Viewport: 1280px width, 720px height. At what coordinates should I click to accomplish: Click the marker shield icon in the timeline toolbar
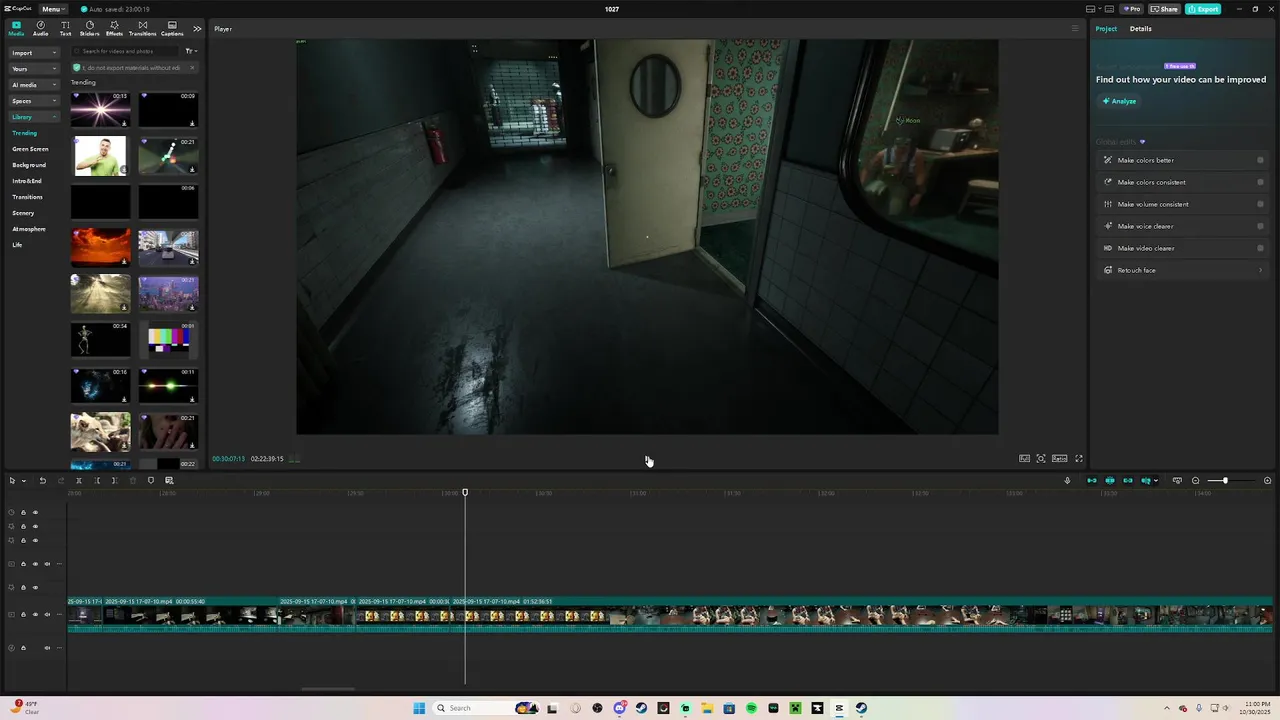[x=151, y=481]
